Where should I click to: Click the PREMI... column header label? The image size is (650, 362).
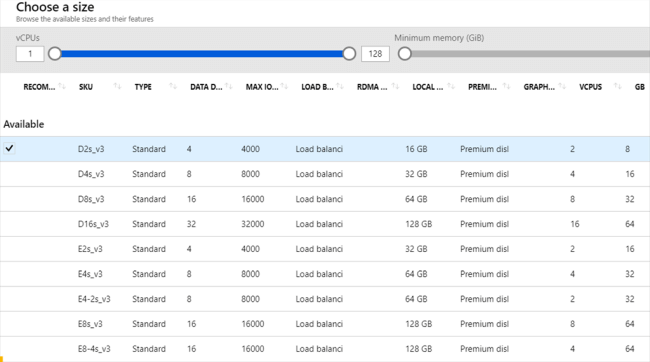482,87
